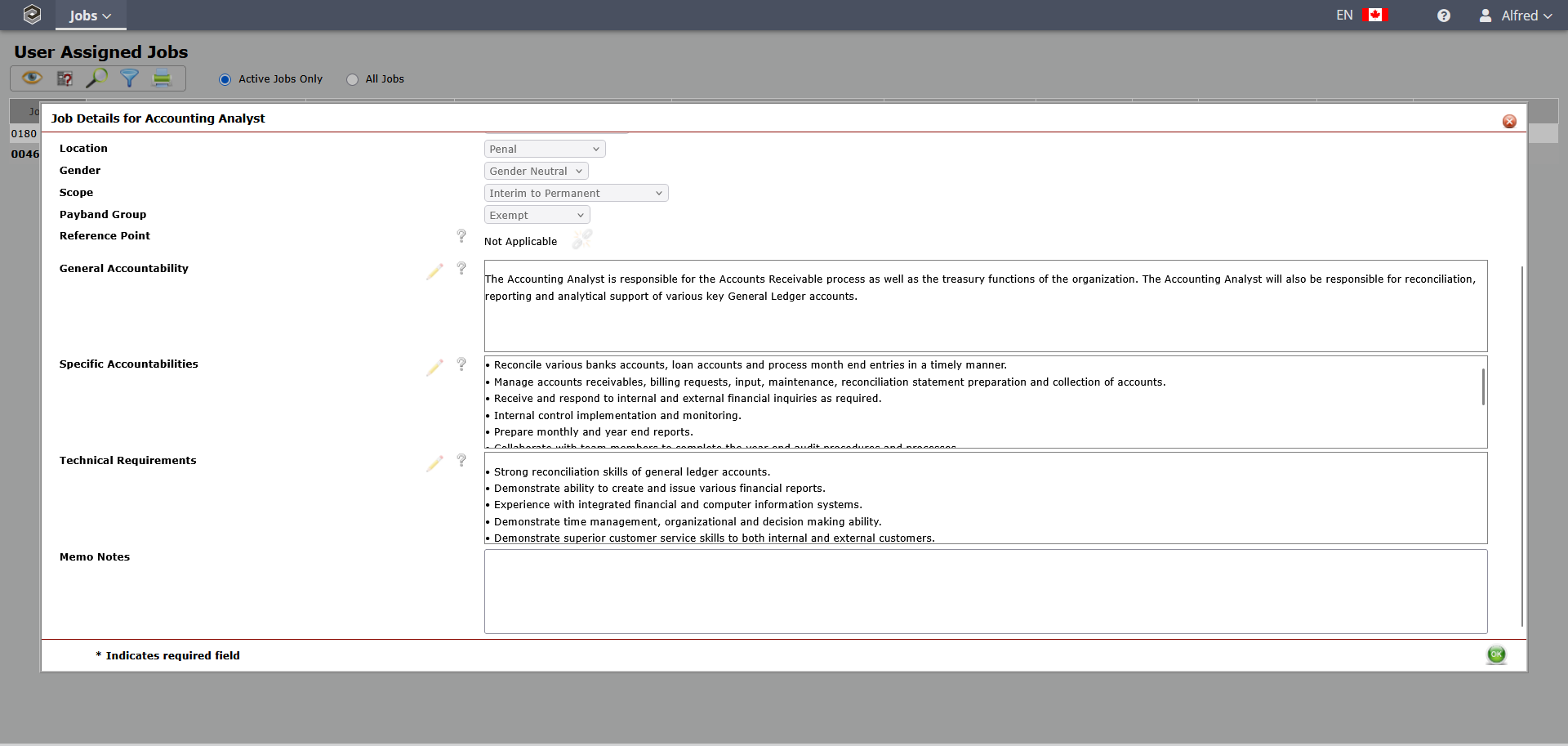This screenshot has height=746, width=1568.
Task: Open help for General Accountability
Action: pos(461,268)
